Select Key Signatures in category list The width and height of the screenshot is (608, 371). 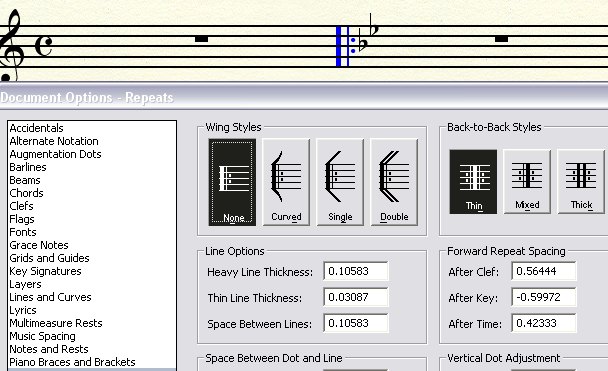(x=45, y=271)
